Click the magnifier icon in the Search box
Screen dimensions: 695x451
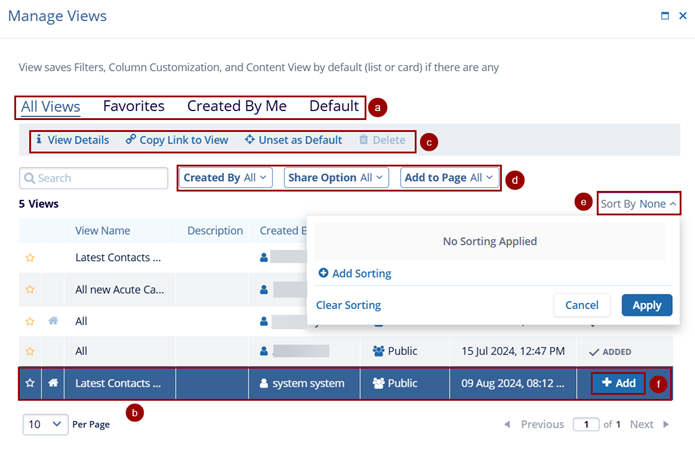click(30, 178)
